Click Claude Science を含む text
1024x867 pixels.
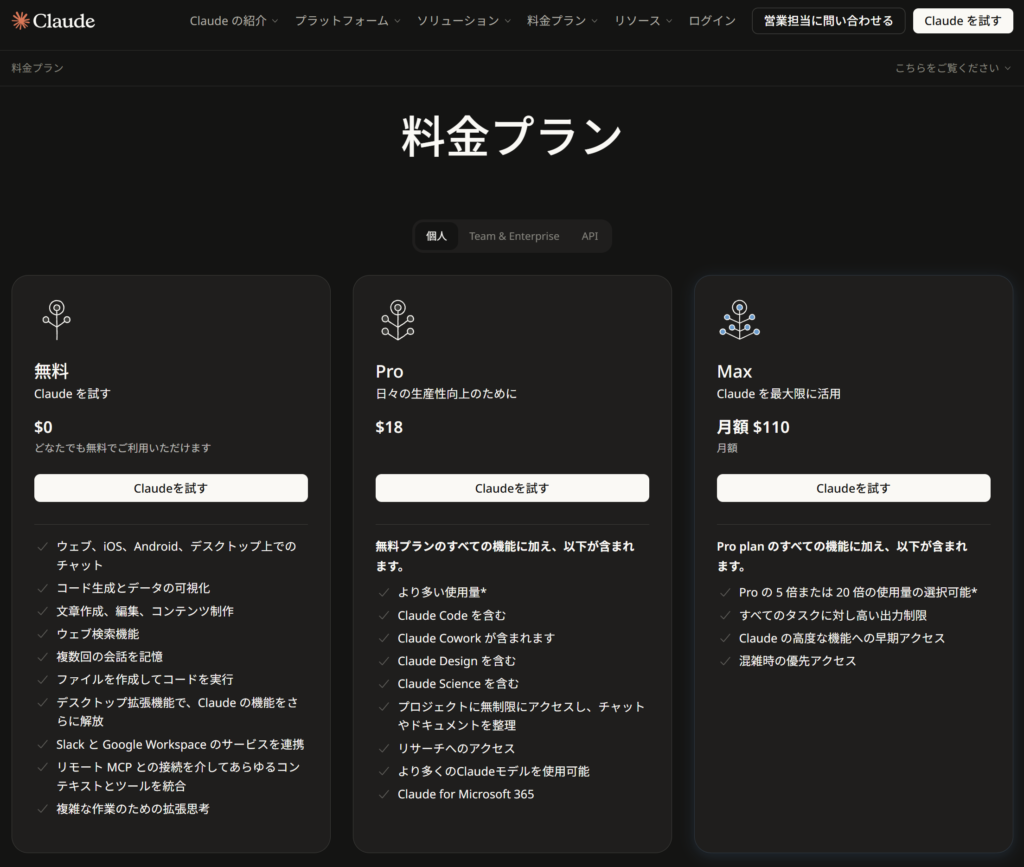[458, 684]
